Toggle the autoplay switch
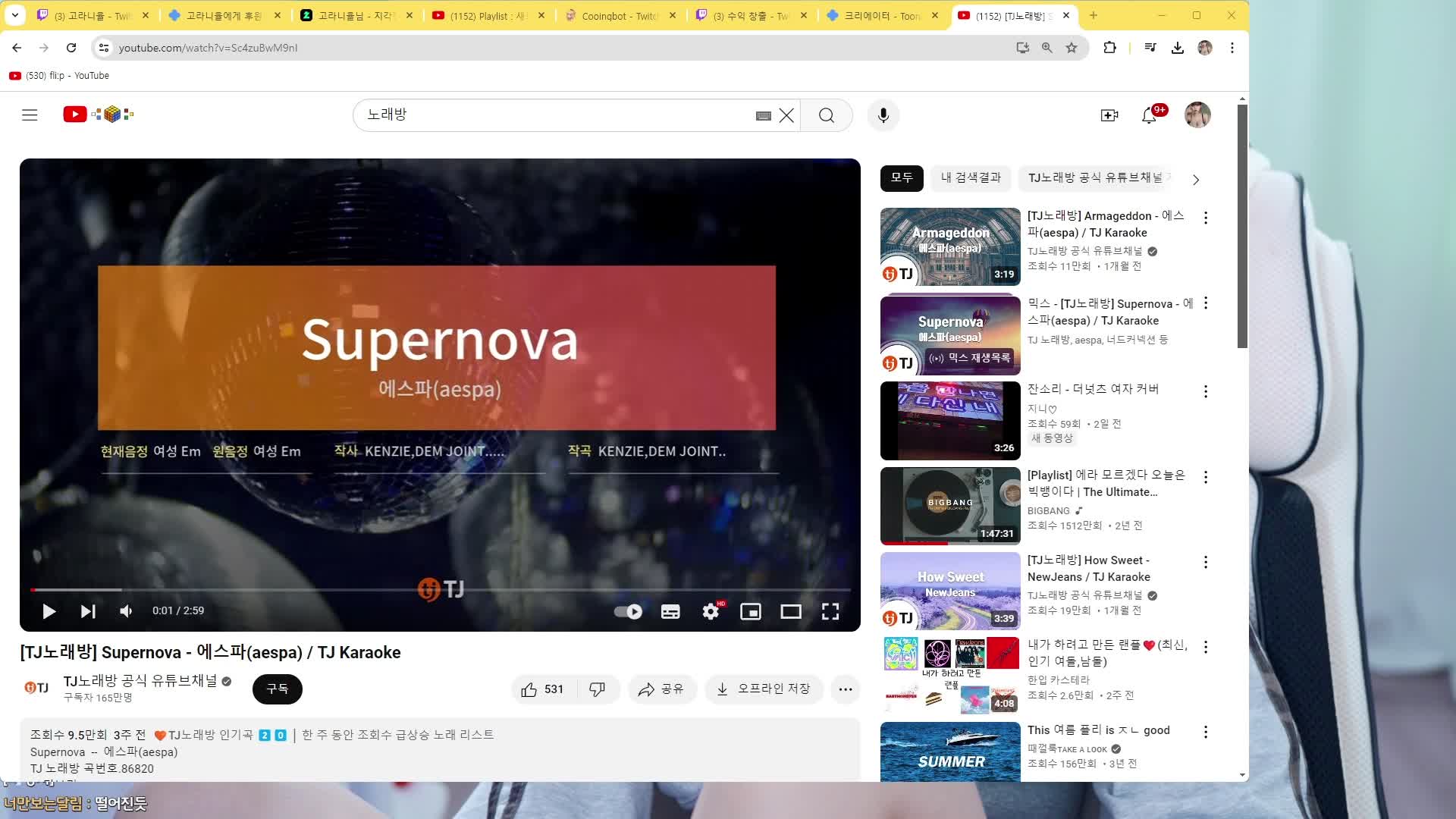 [x=628, y=611]
